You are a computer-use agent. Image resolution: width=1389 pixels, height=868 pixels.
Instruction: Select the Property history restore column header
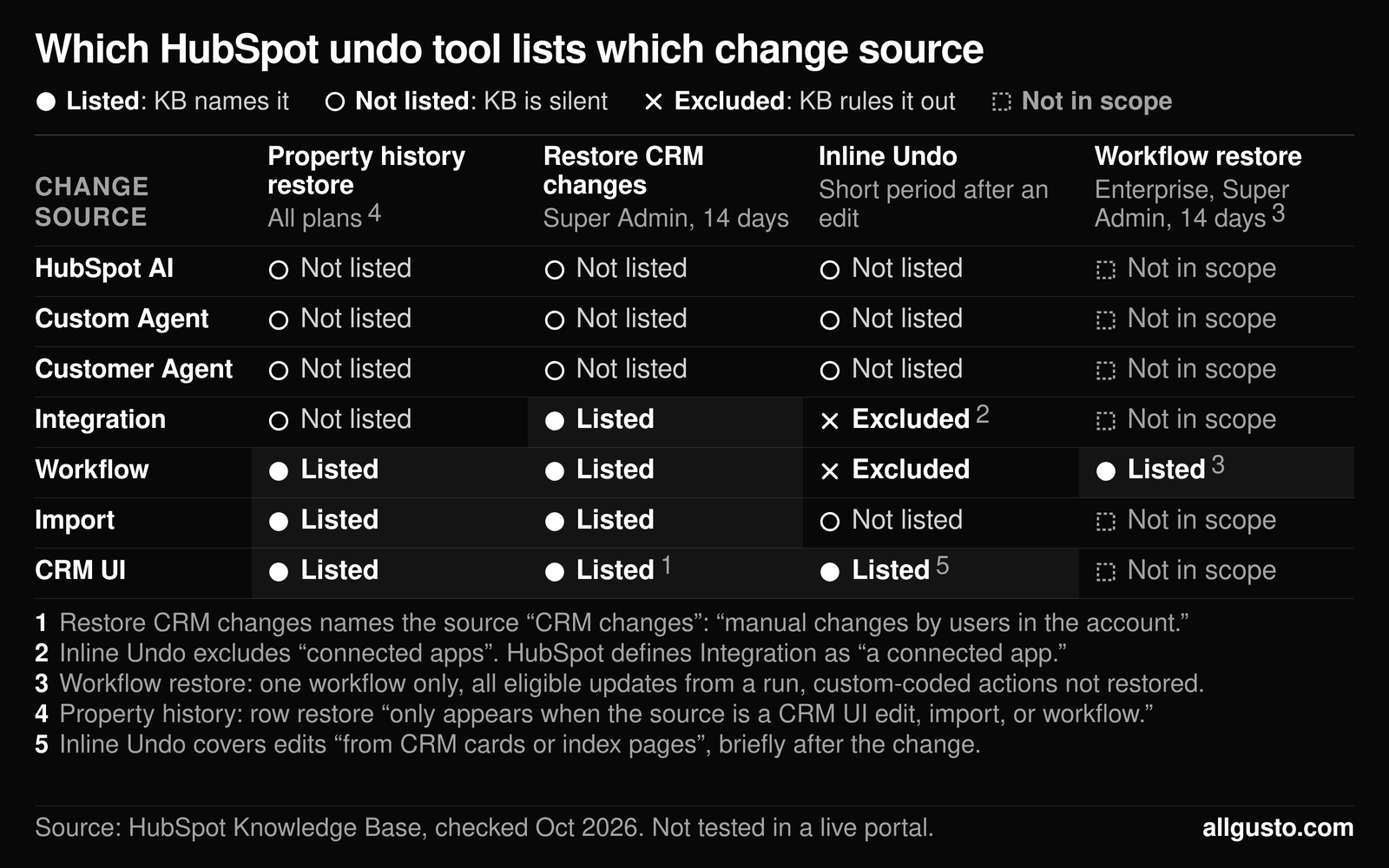pyautogui.click(x=366, y=170)
